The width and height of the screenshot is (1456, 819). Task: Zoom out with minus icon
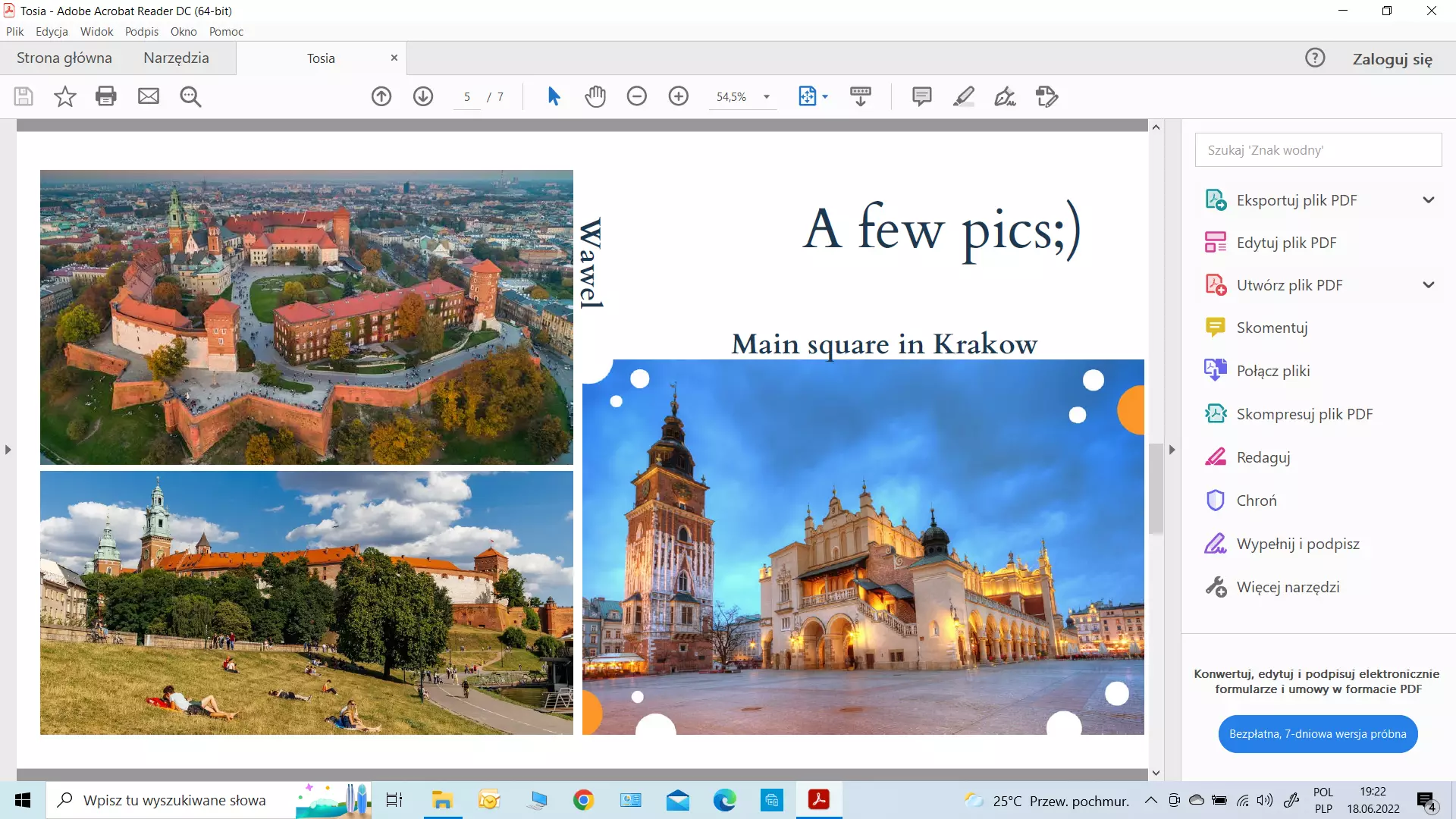pyautogui.click(x=637, y=96)
